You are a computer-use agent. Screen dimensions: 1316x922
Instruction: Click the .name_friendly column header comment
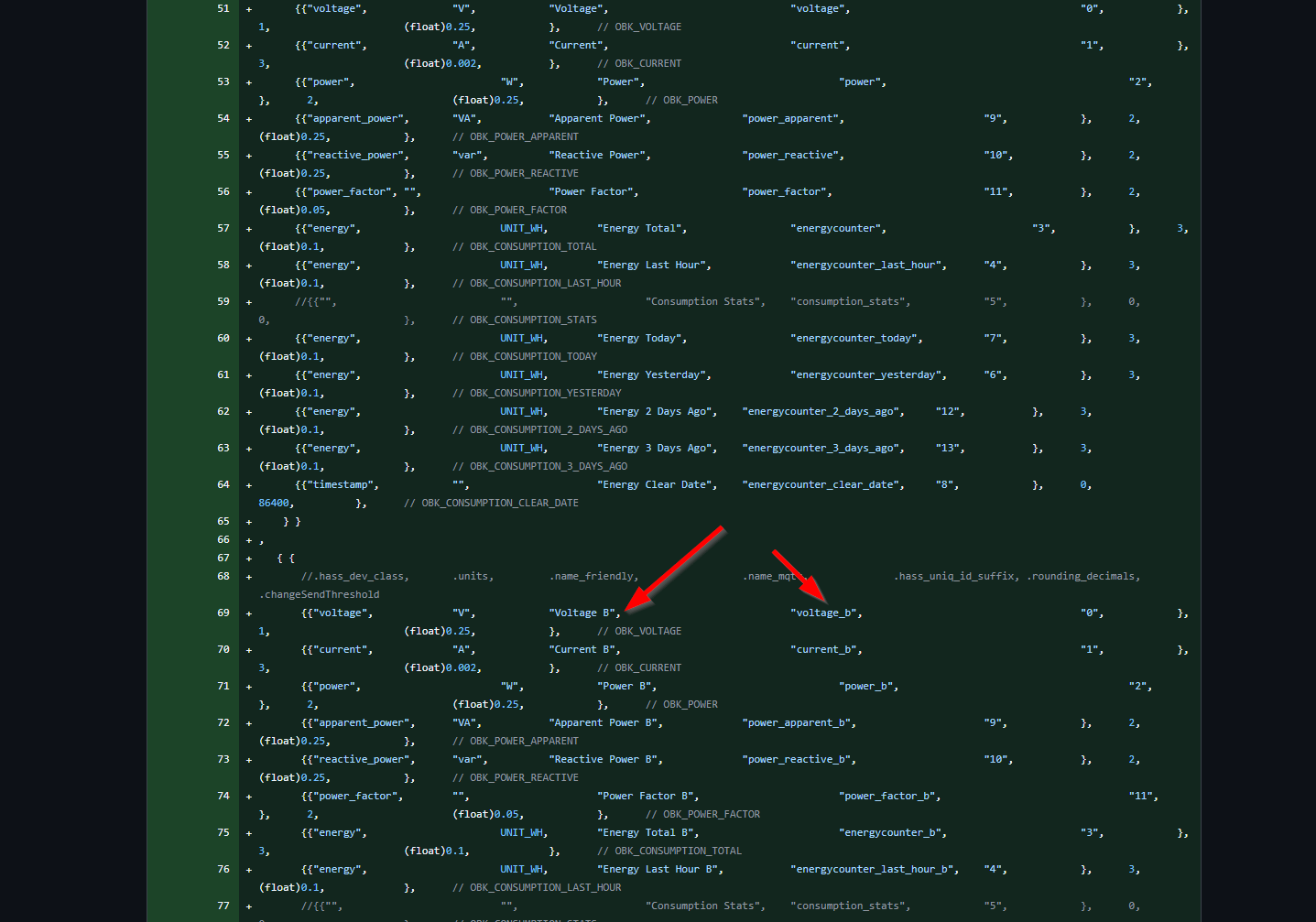click(x=592, y=576)
